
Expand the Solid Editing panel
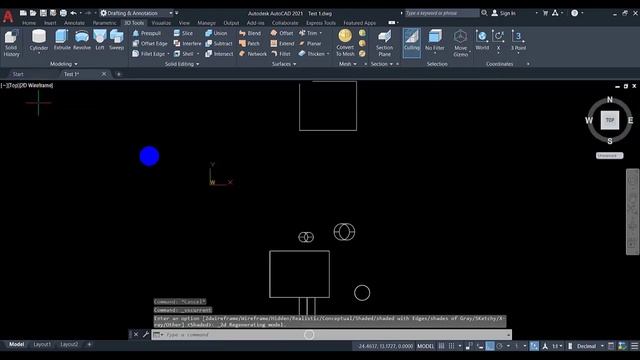click(182, 64)
